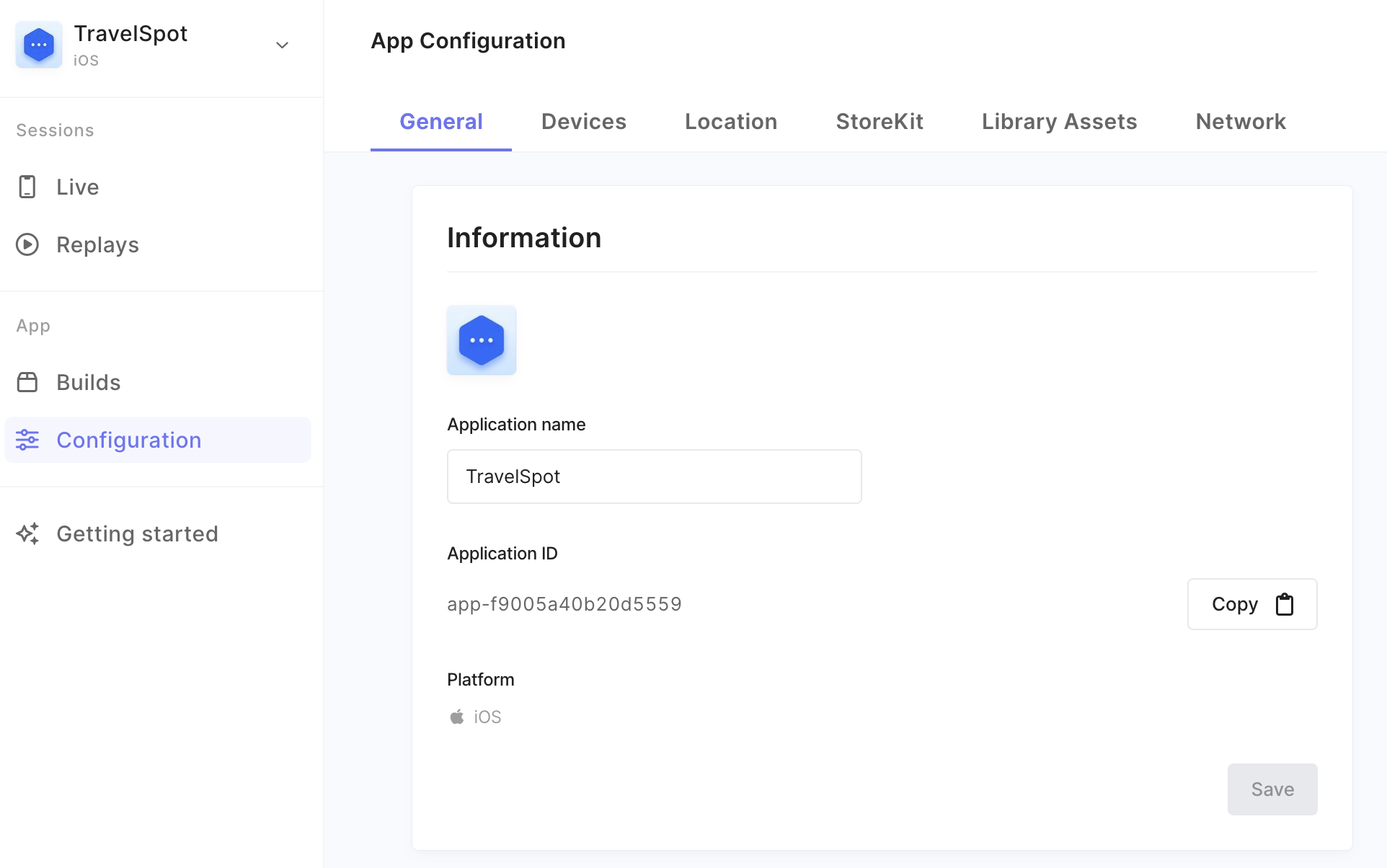Expand the TravelSpot app switcher chevron
This screenshot has width=1387, height=868.
coord(283,45)
